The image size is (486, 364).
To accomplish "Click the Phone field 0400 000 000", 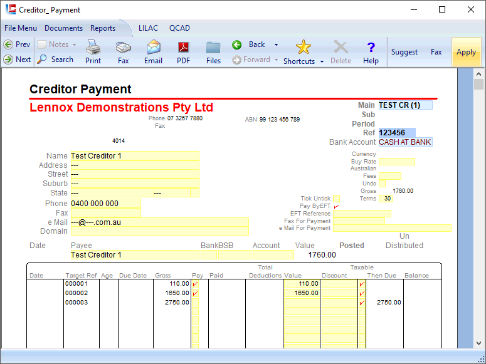I will [106, 203].
